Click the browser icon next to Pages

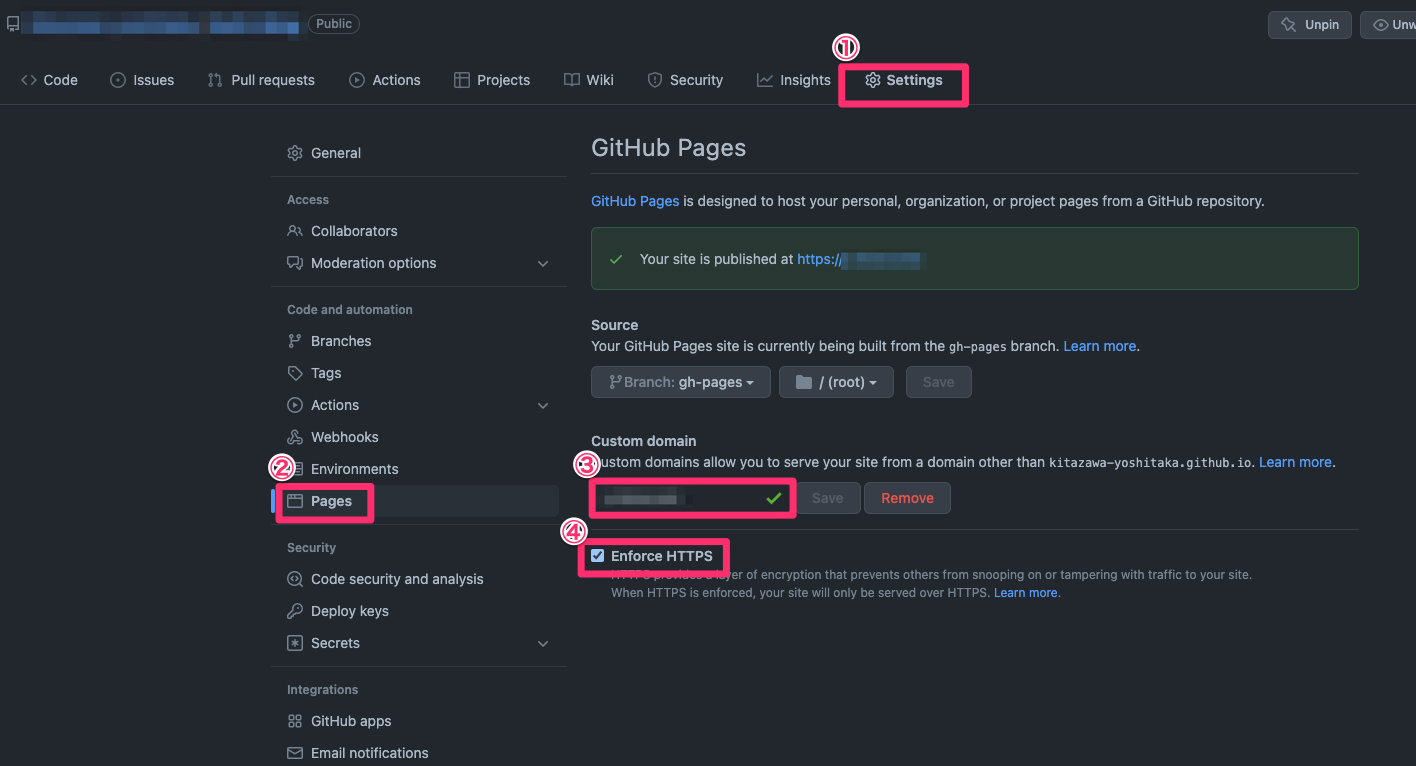click(295, 501)
